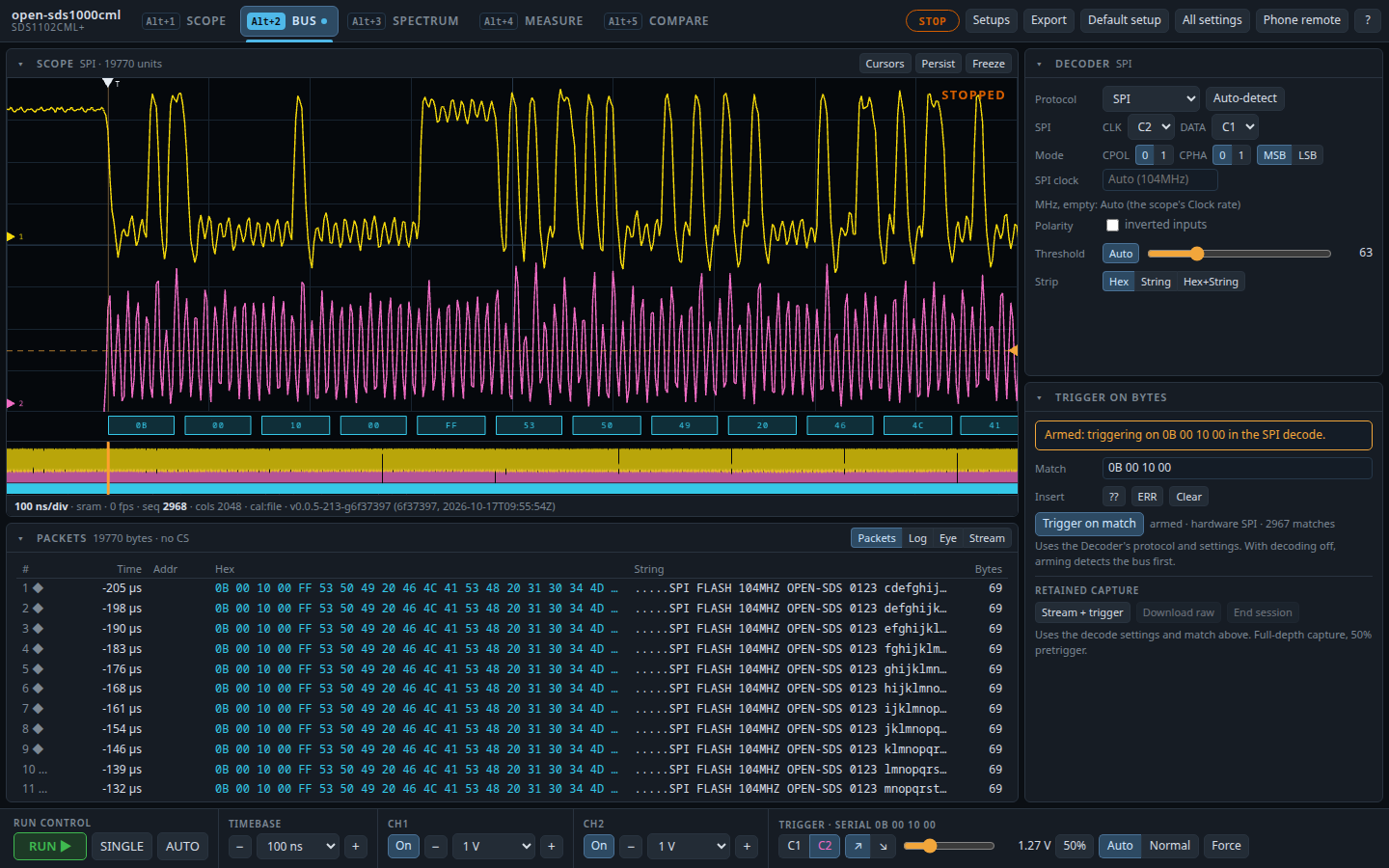Click the STOP button
The height and width of the screenshot is (868, 1389).
[933, 20]
